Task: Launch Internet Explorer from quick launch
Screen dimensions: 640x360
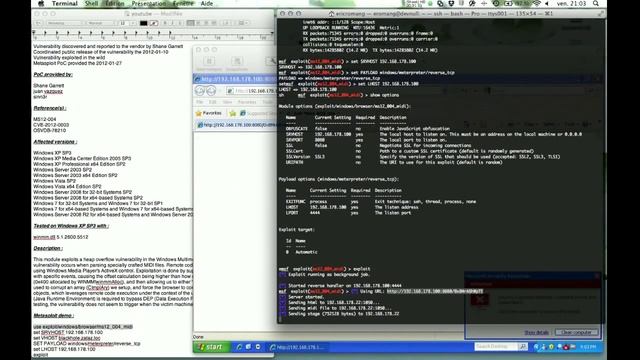Action: click(x=239, y=347)
